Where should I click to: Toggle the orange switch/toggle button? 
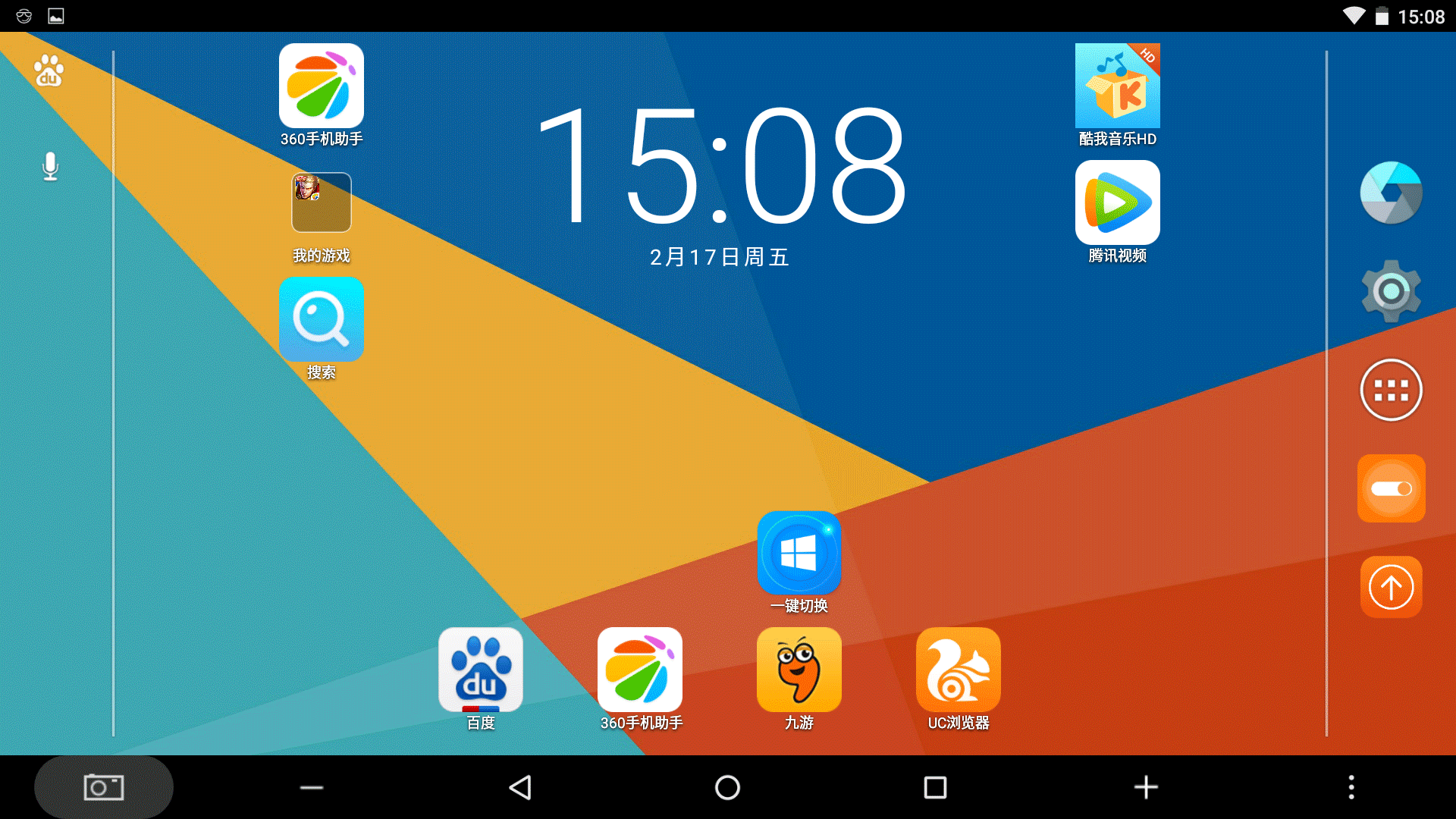(x=1391, y=488)
